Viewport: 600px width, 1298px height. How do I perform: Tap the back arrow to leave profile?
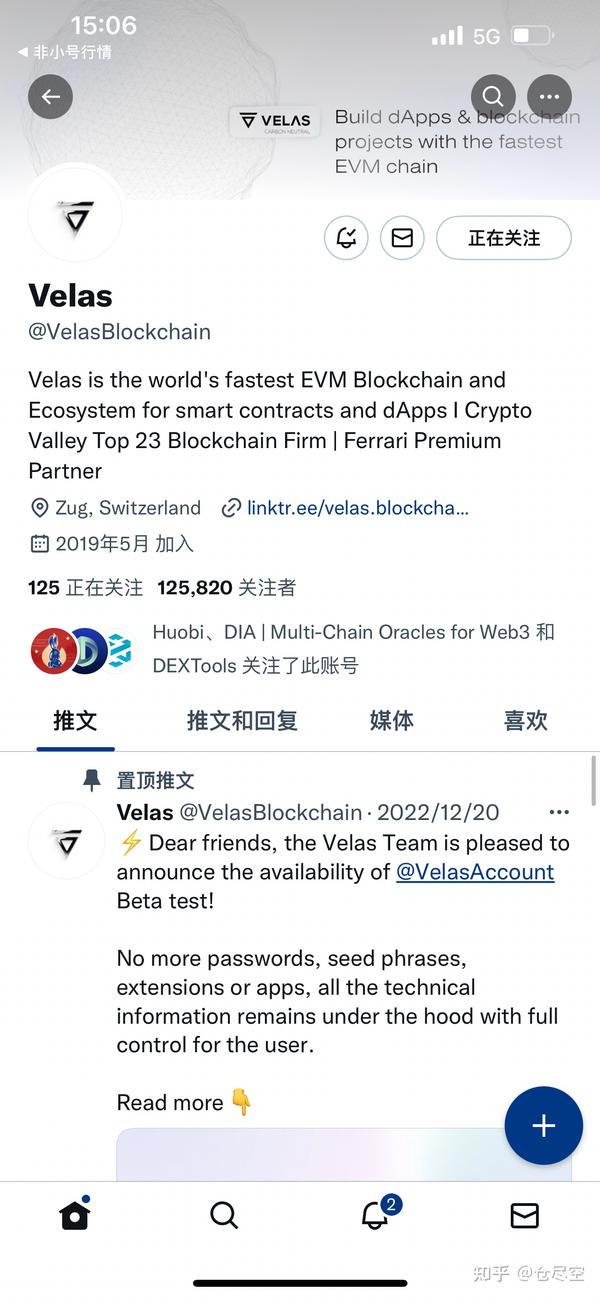(x=50, y=96)
